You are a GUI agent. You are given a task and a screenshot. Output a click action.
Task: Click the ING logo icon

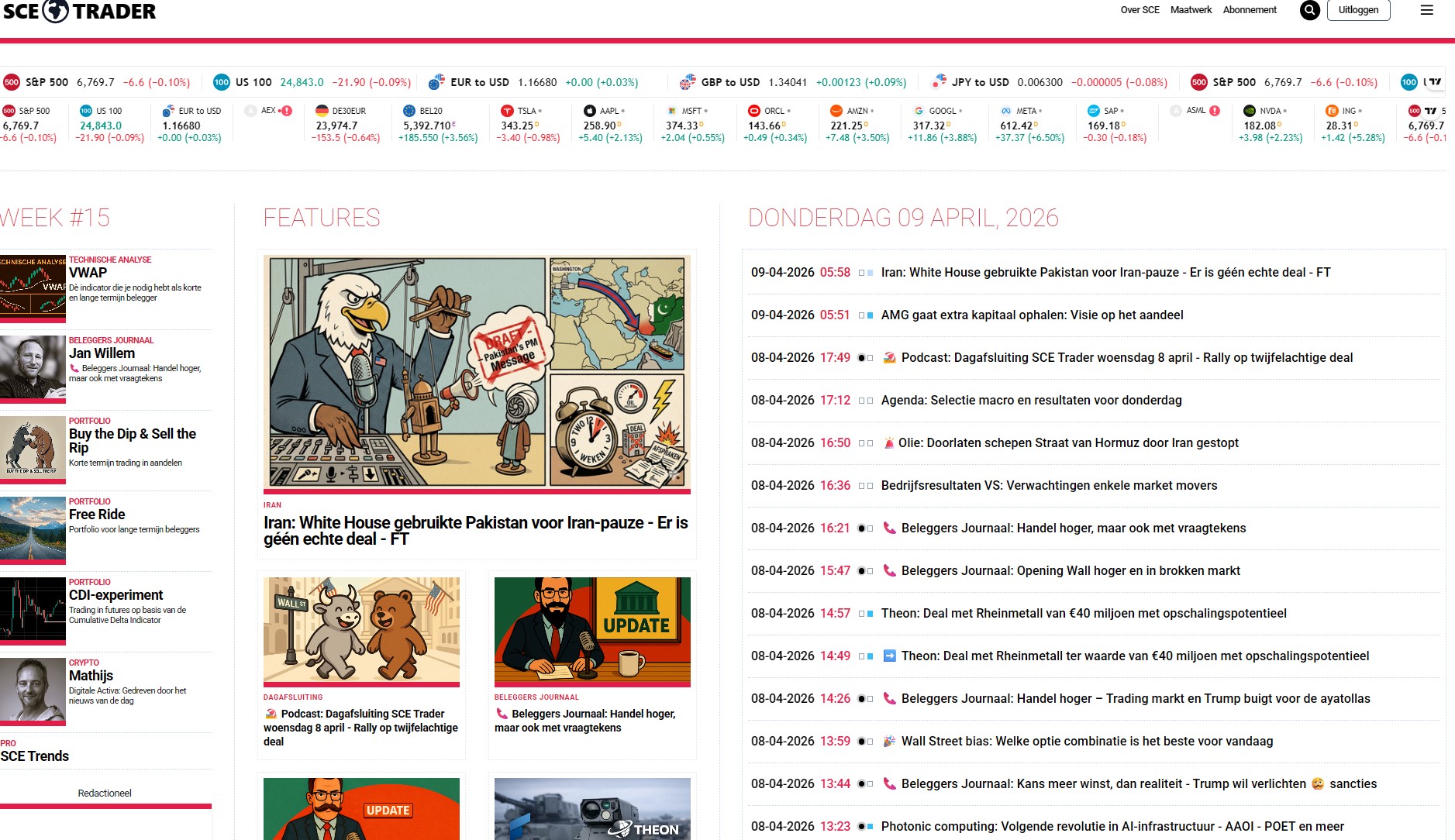(1332, 111)
